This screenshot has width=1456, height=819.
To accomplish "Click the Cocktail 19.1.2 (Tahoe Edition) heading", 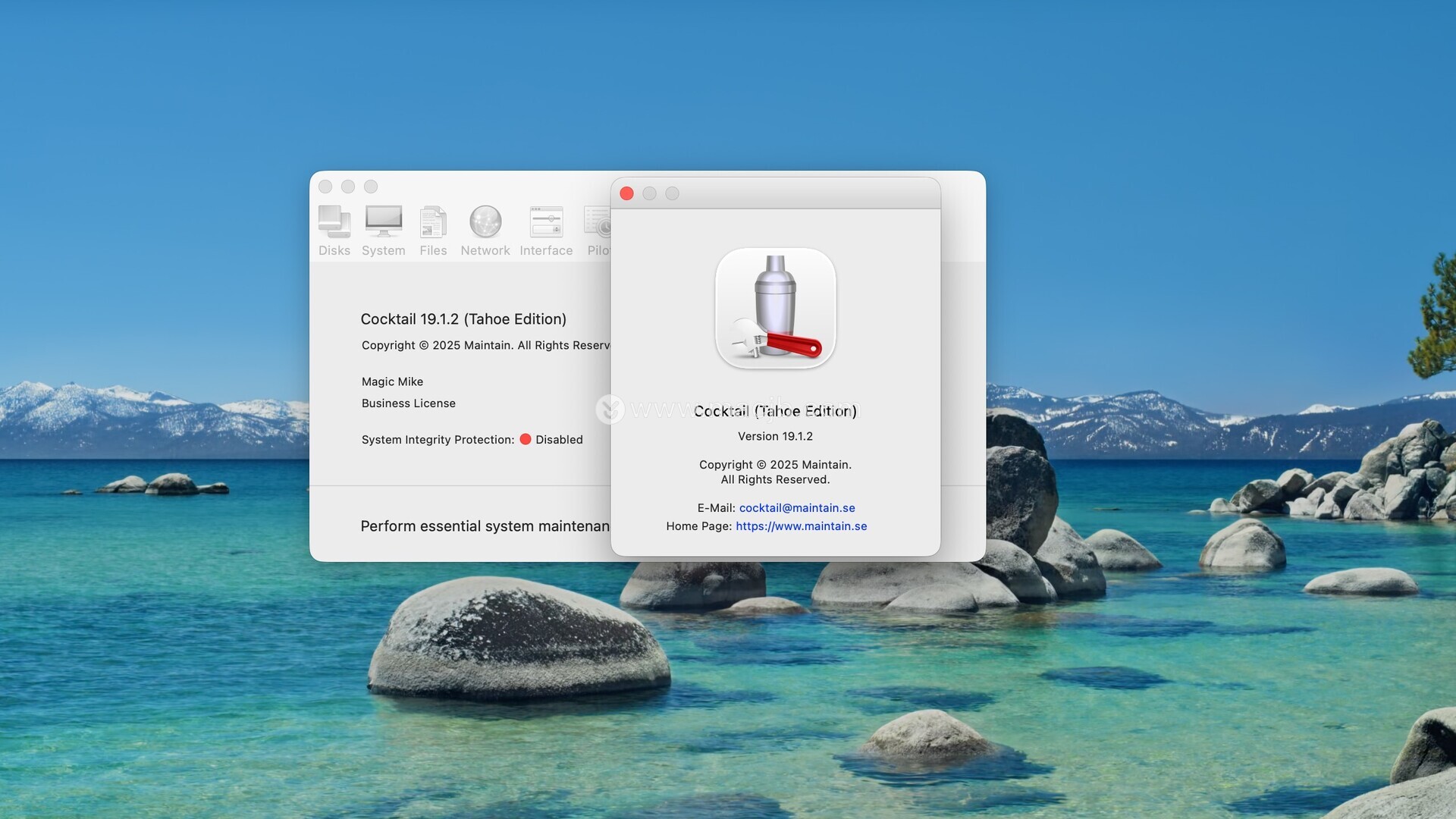I will 463,319.
